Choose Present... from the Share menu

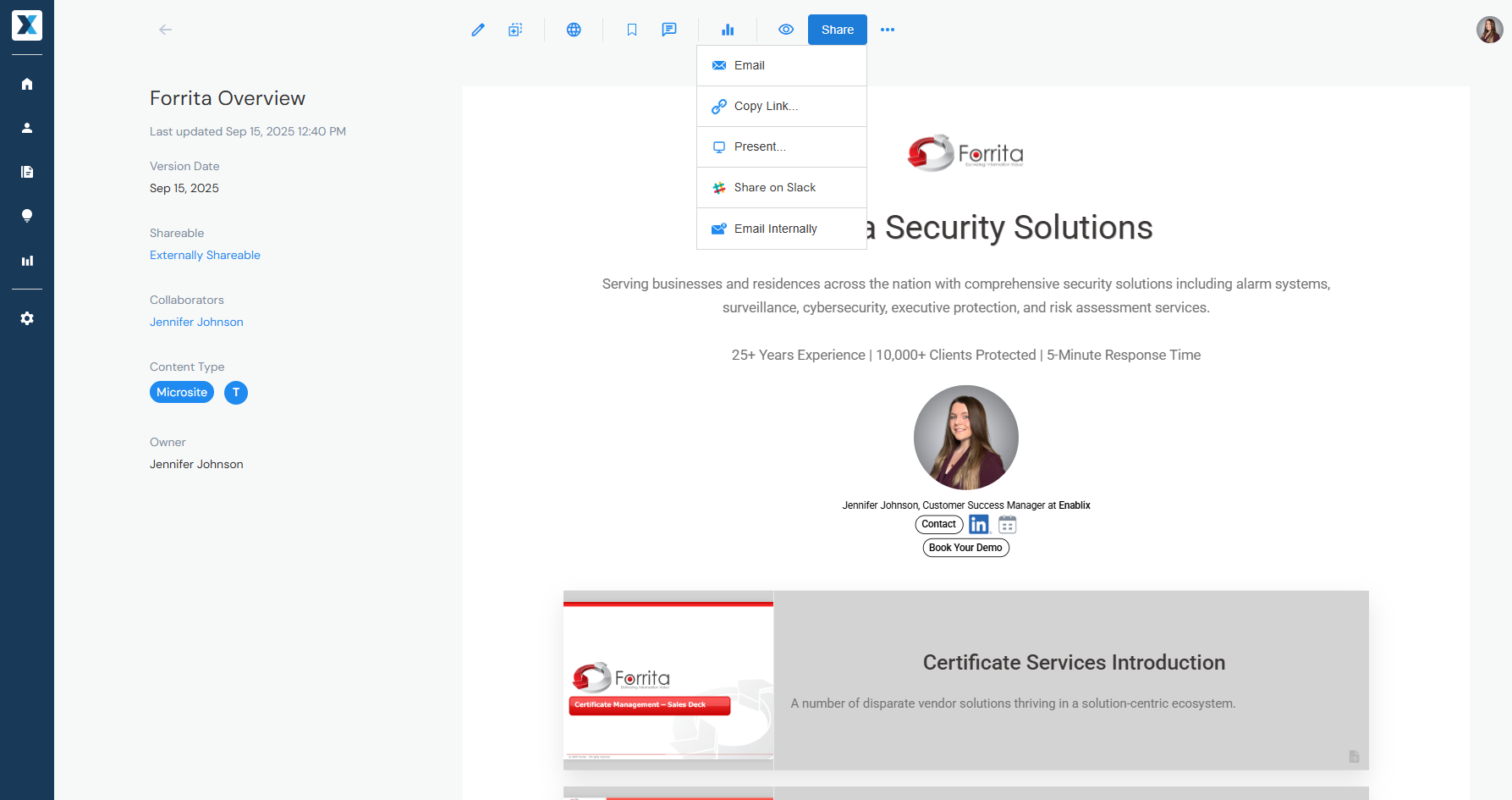point(782,146)
